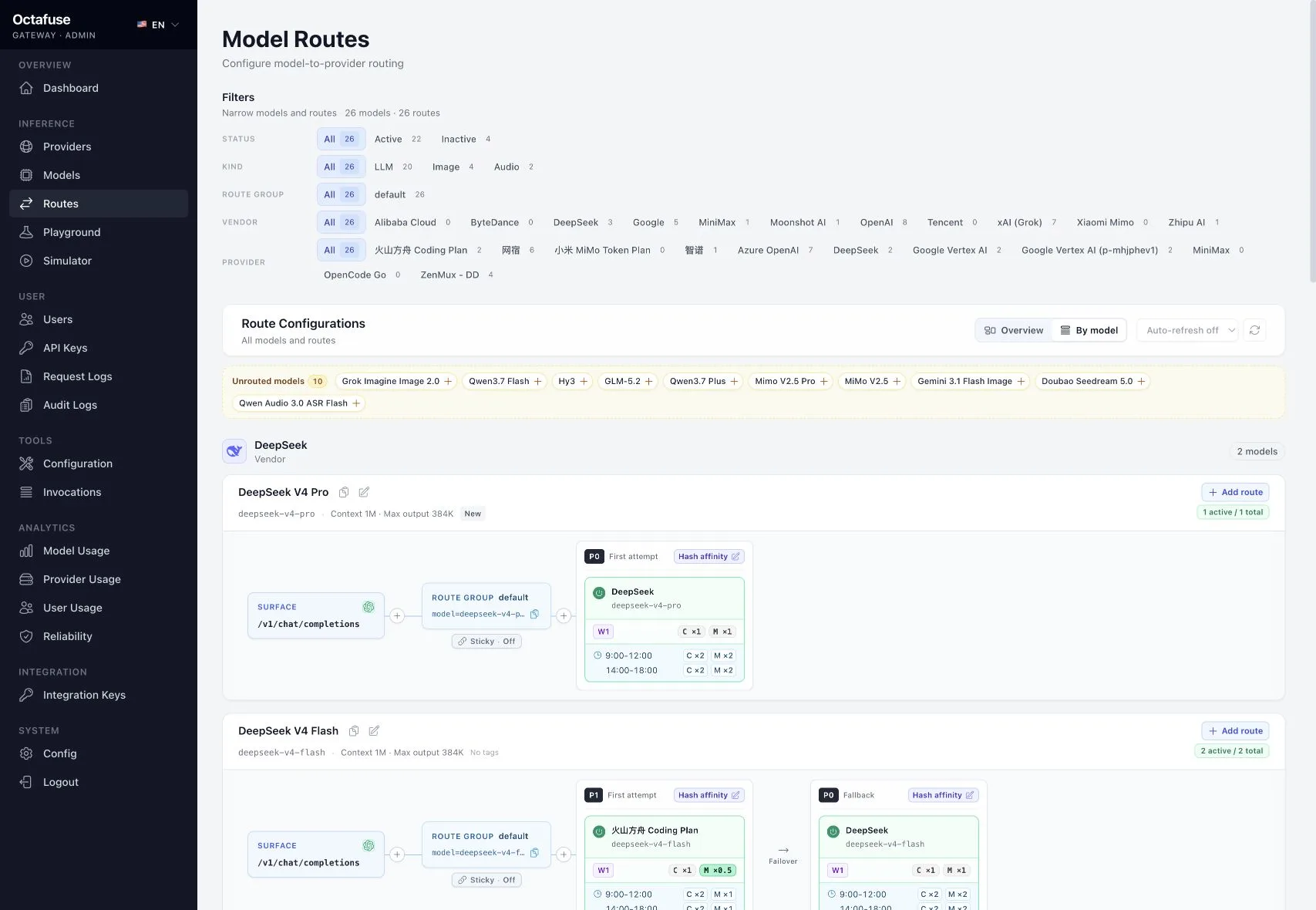Image resolution: width=1316 pixels, height=910 pixels.
Task: Go to the Models page
Action: click(99, 175)
